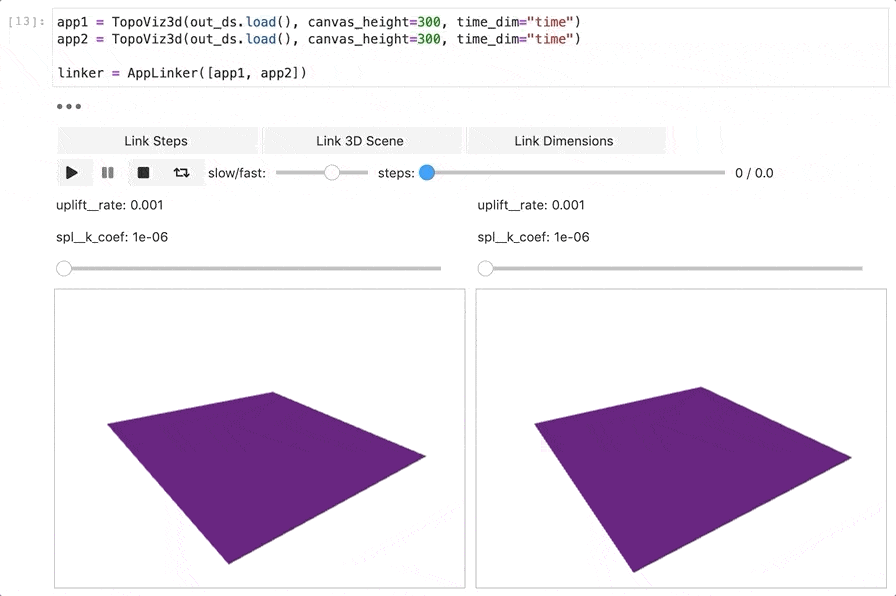Toggle loop/repeat playback
Image resolution: width=896 pixels, height=596 pixels.
182,173
